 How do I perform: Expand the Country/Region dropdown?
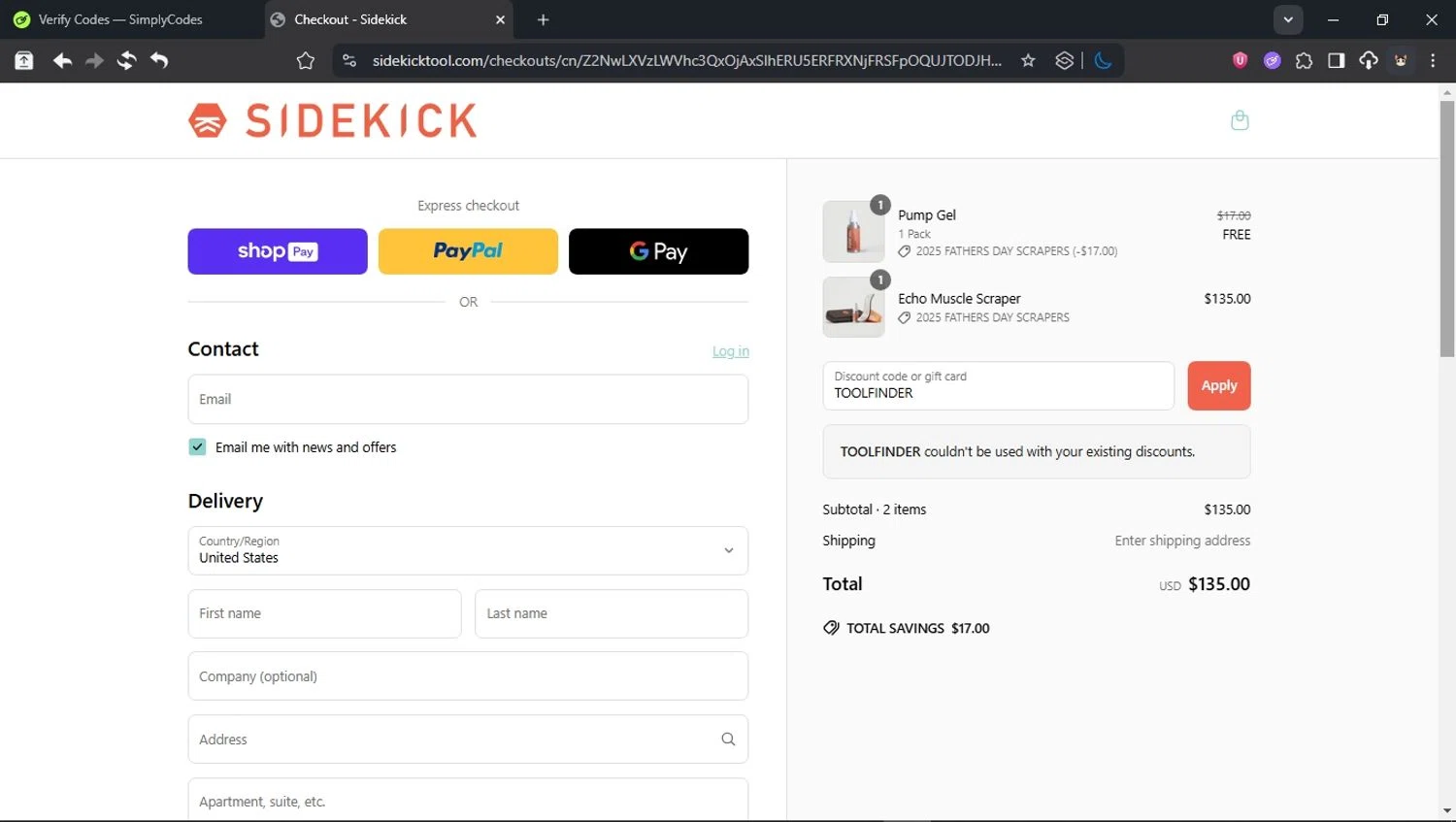pos(468,550)
